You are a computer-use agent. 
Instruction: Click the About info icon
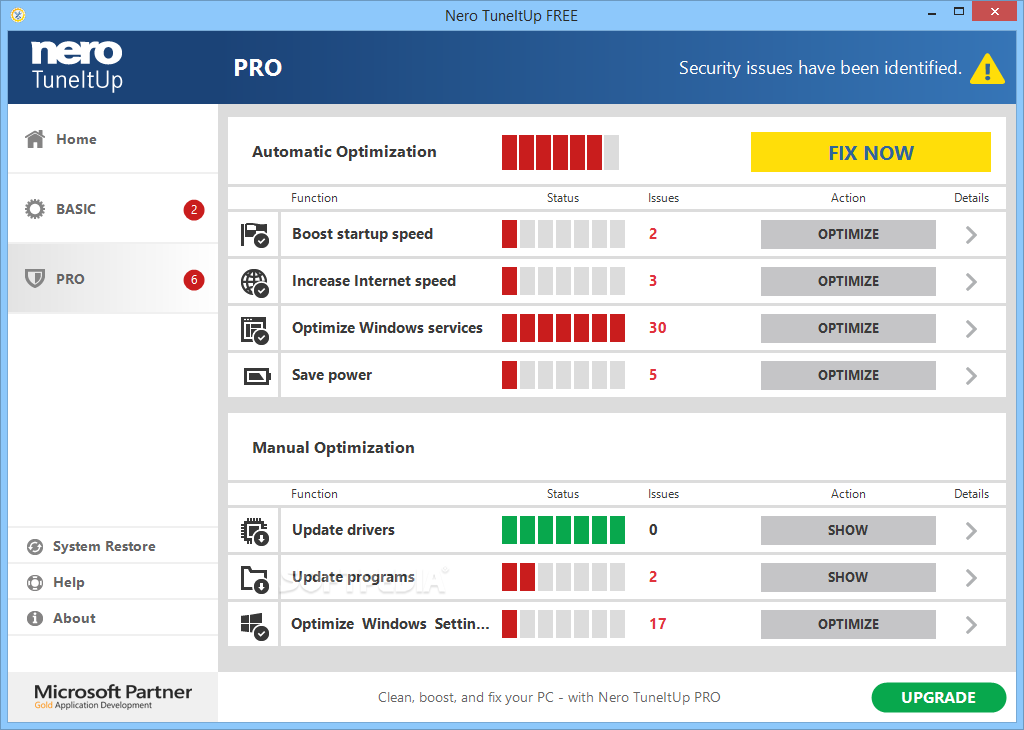coord(35,618)
